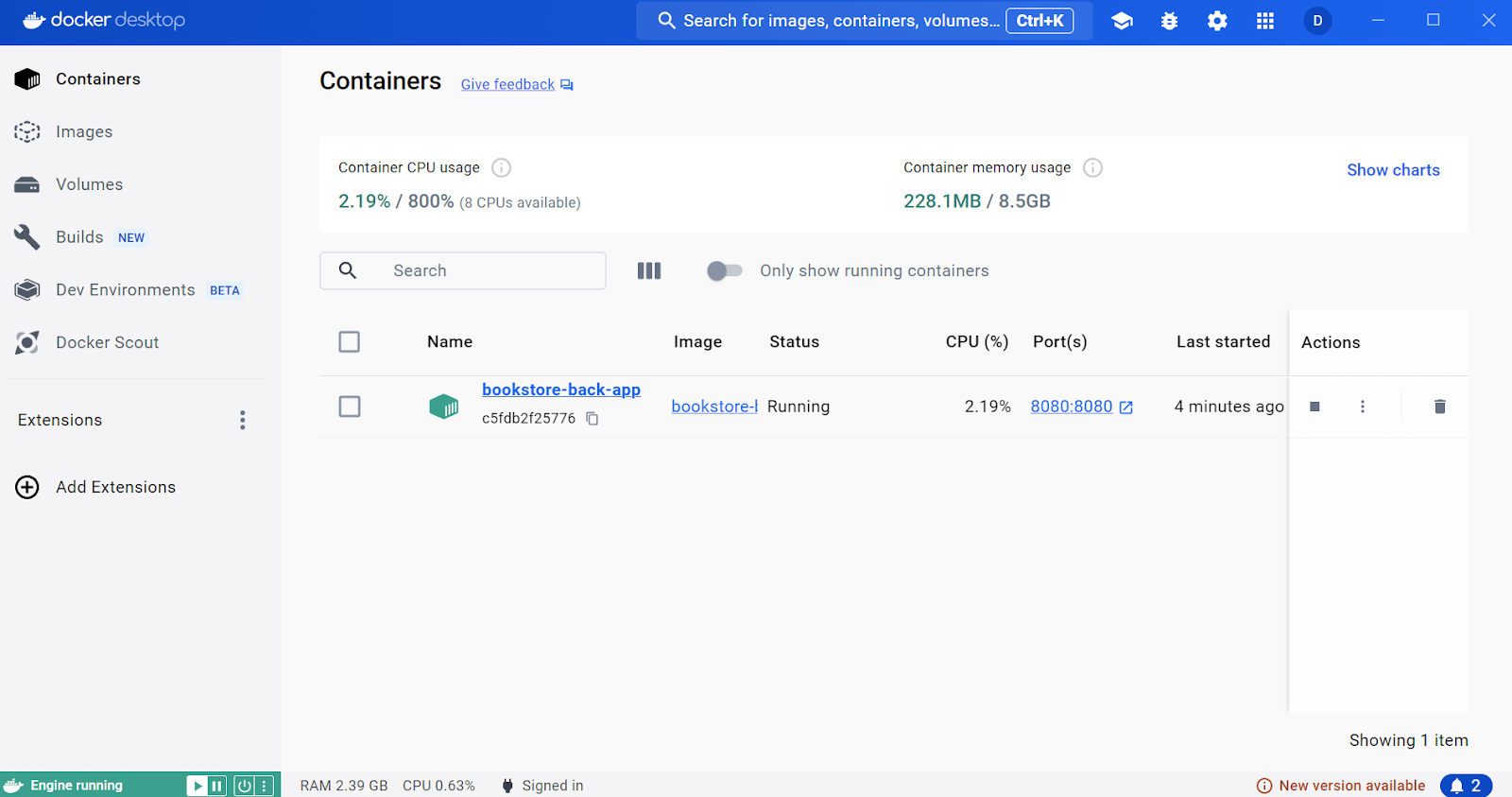Click the 2.19% CPU cell in container row

[x=988, y=407]
